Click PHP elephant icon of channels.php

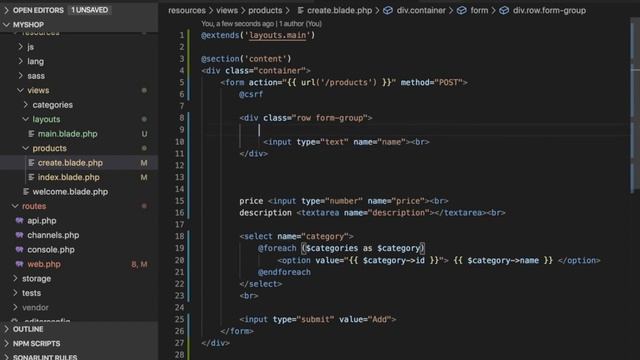(19, 236)
